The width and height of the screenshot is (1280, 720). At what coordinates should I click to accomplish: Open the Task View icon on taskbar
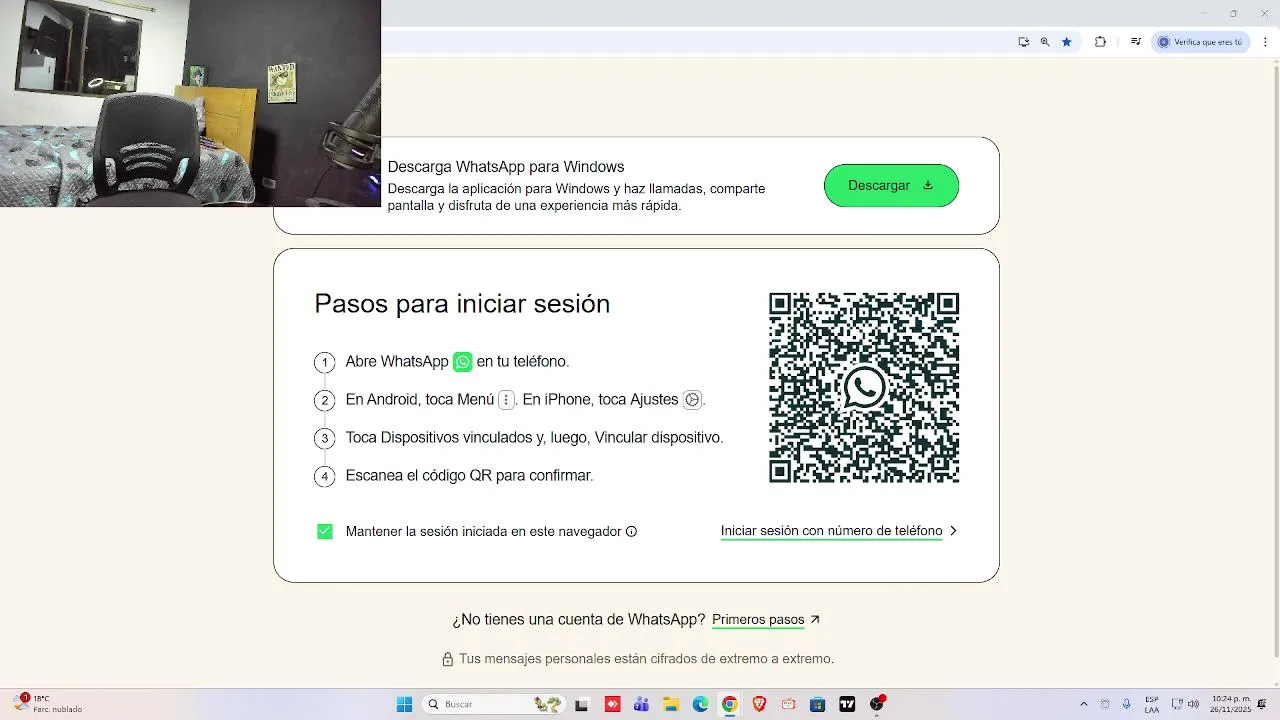pyautogui.click(x=582, y=704)
